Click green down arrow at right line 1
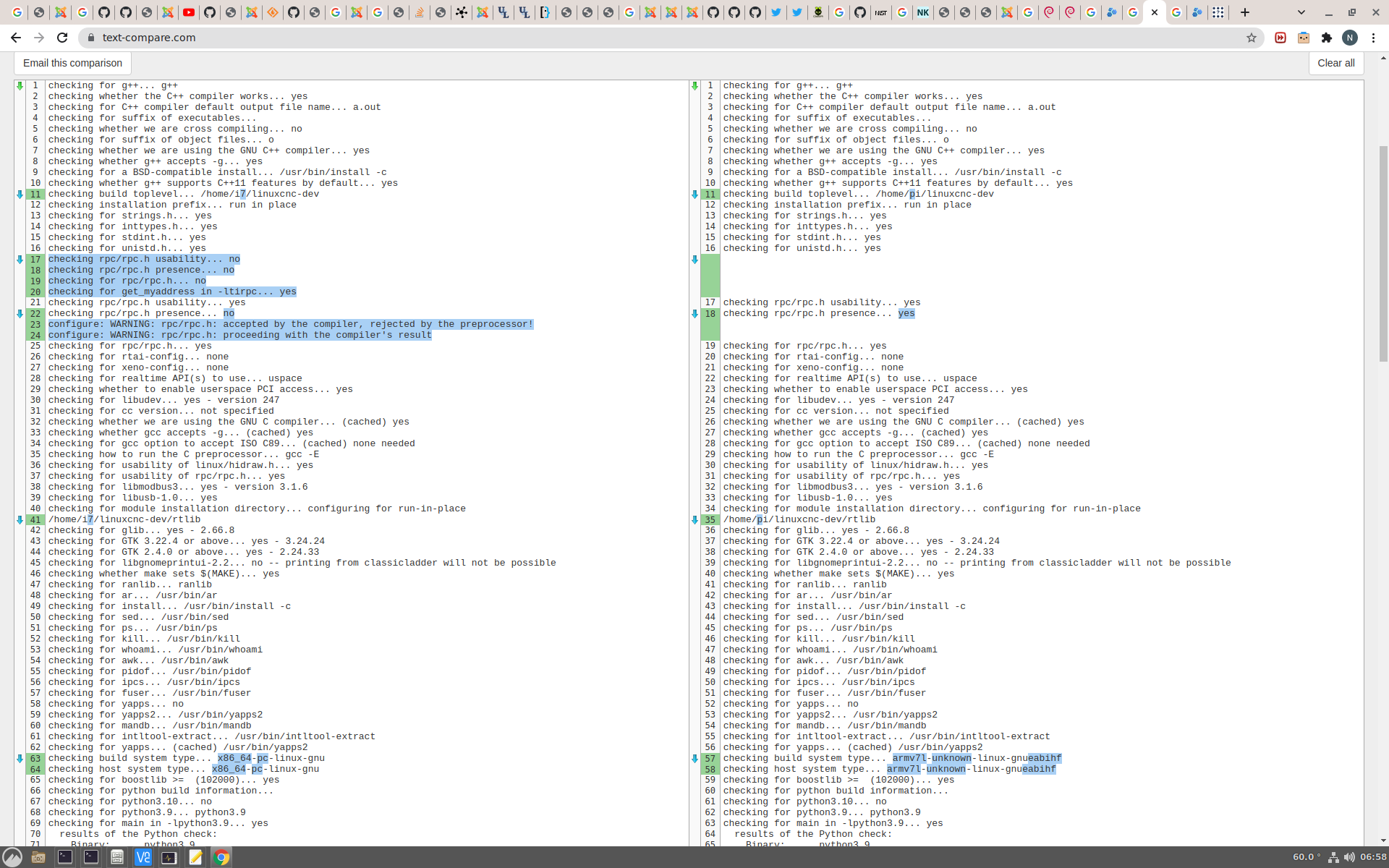The width and height of the screenshot is (1389, 868). (x=694, y=85)
